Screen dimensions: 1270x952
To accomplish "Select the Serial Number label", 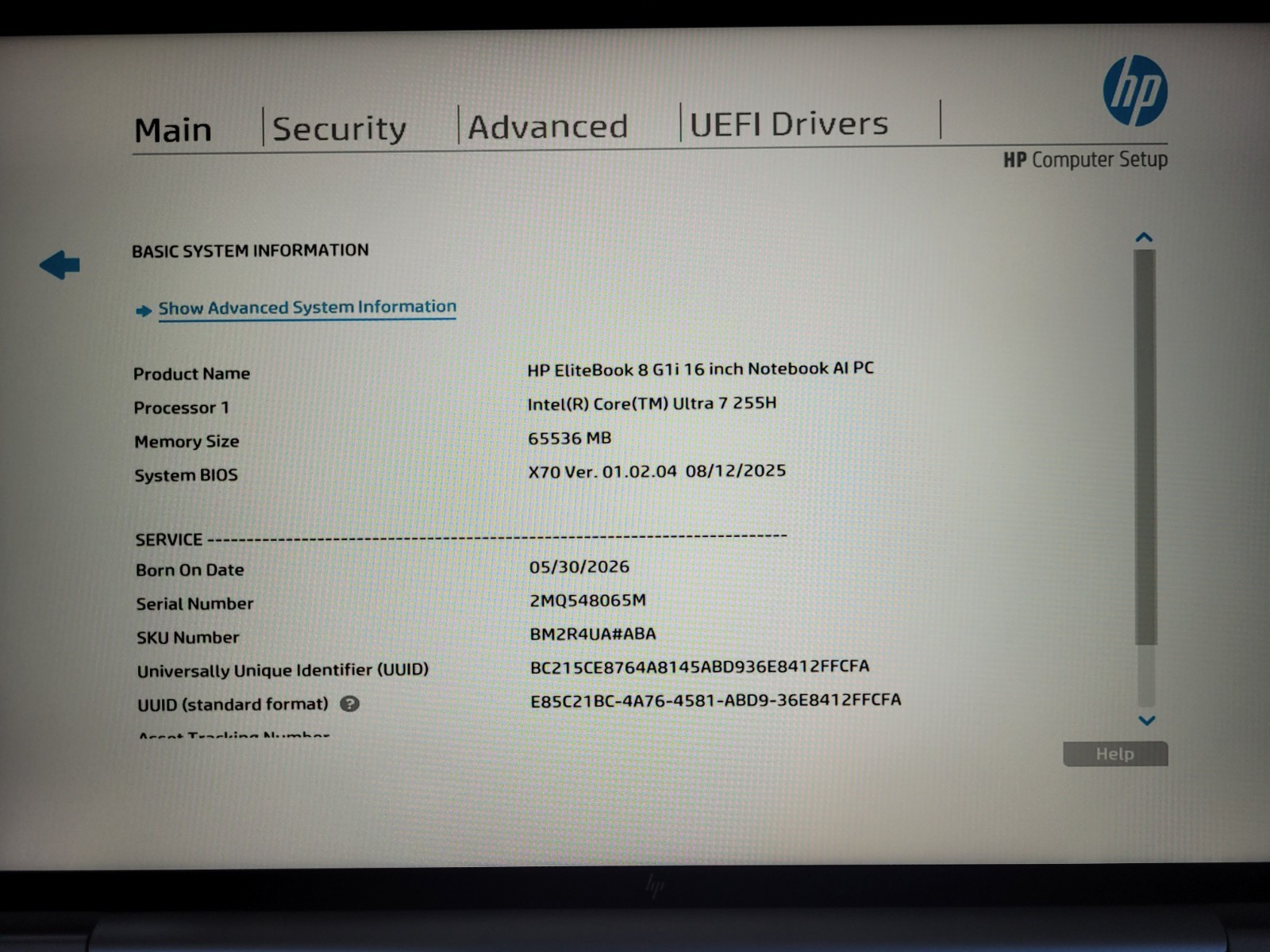I will point(194,604).
